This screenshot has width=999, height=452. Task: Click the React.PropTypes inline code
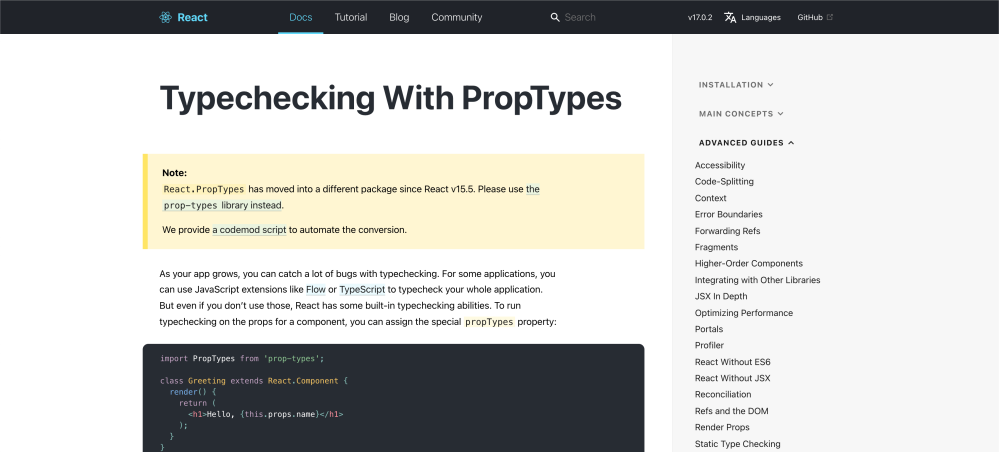coord(205,189)
